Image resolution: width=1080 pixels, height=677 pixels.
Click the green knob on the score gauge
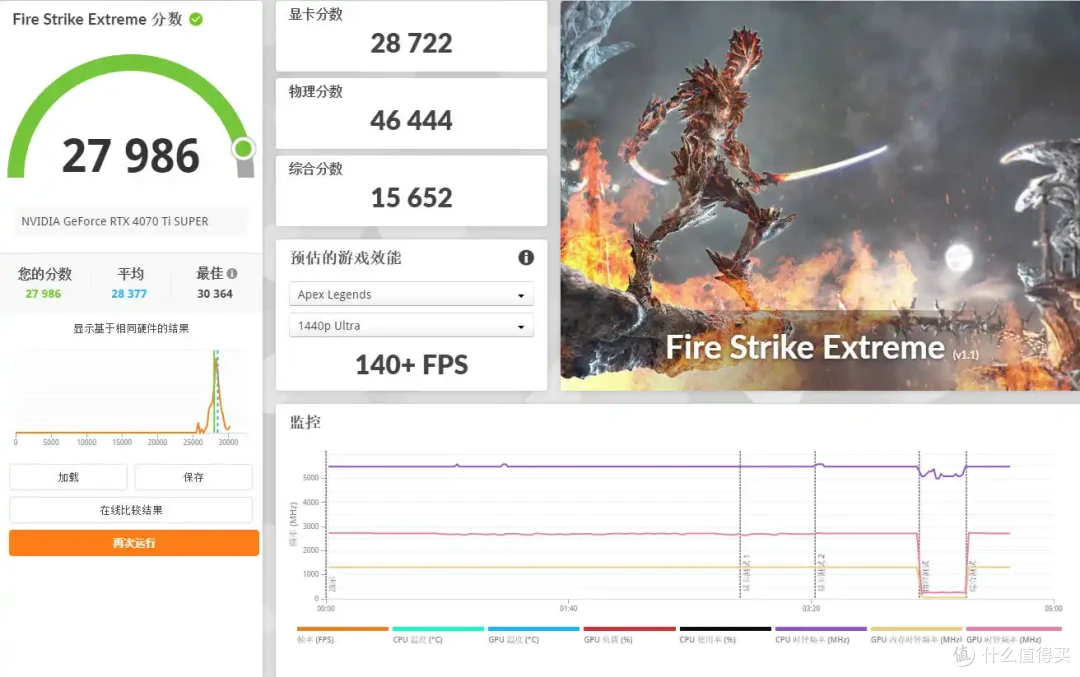click(x=243, y=148)
